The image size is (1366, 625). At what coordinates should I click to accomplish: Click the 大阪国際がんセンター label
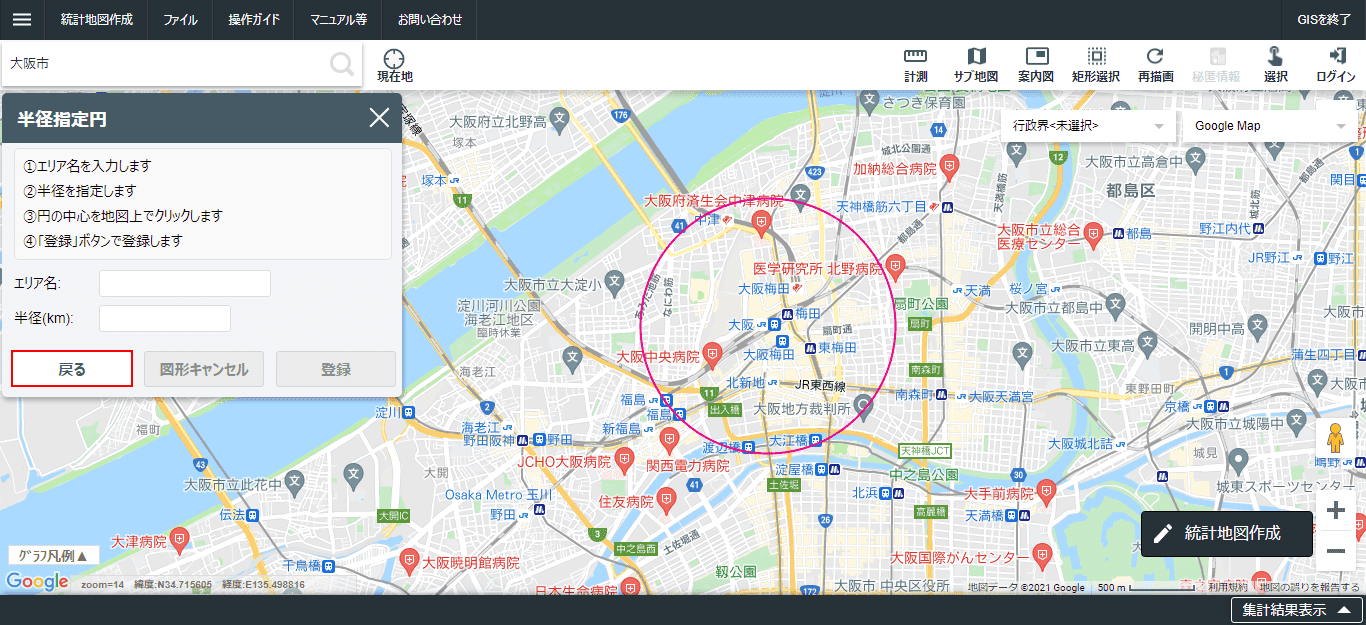954,557
